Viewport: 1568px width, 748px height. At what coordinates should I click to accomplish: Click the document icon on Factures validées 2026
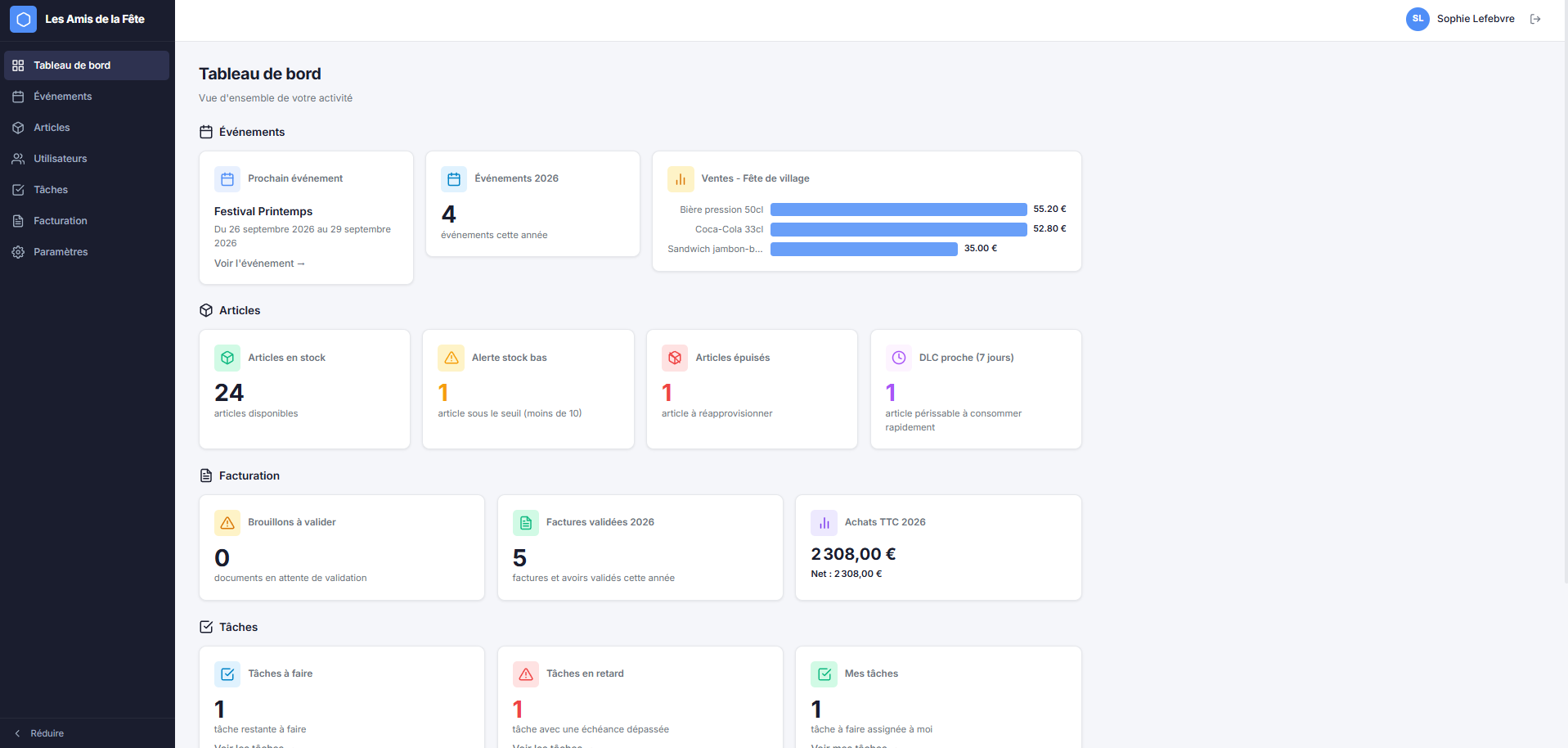526,522
